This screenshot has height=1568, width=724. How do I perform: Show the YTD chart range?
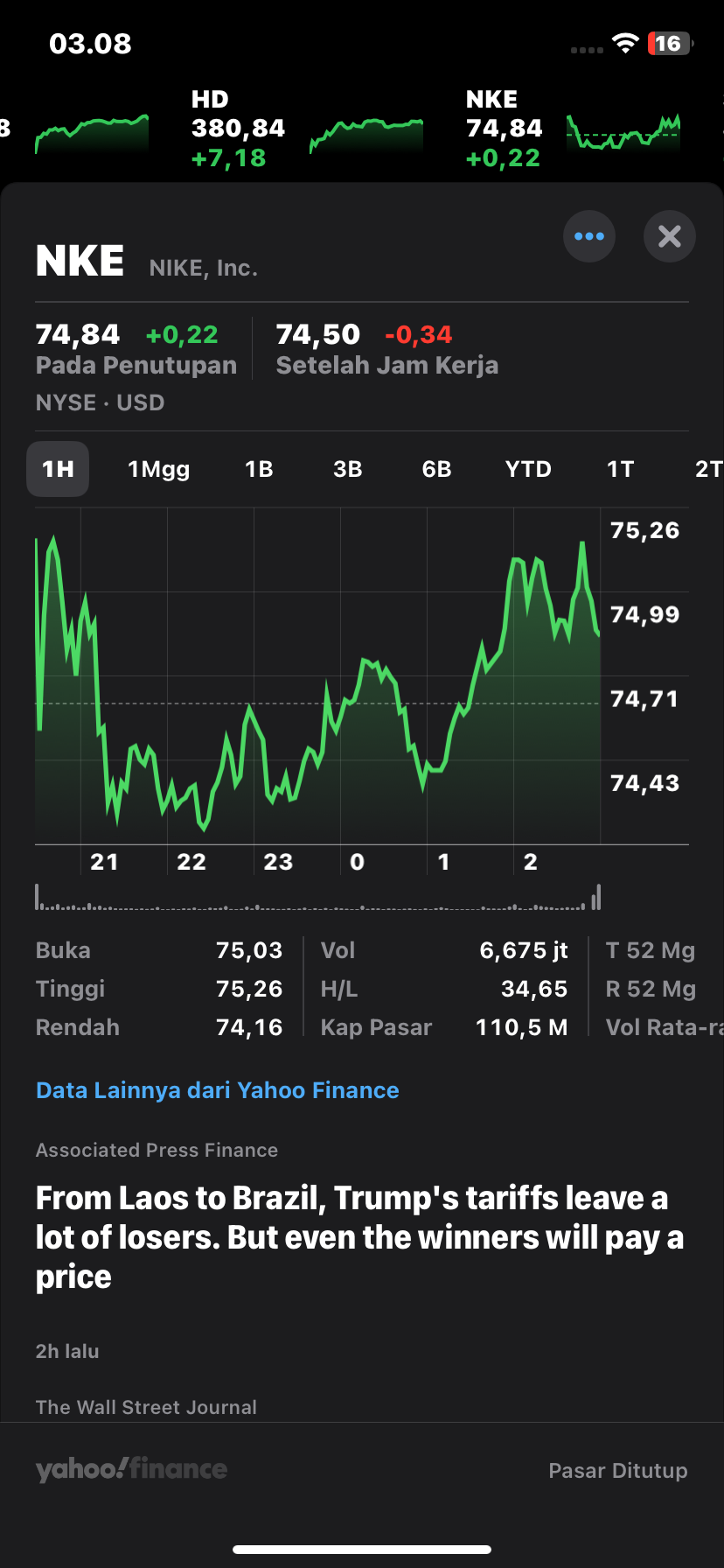pyautogui.click(x=528, y=469)
